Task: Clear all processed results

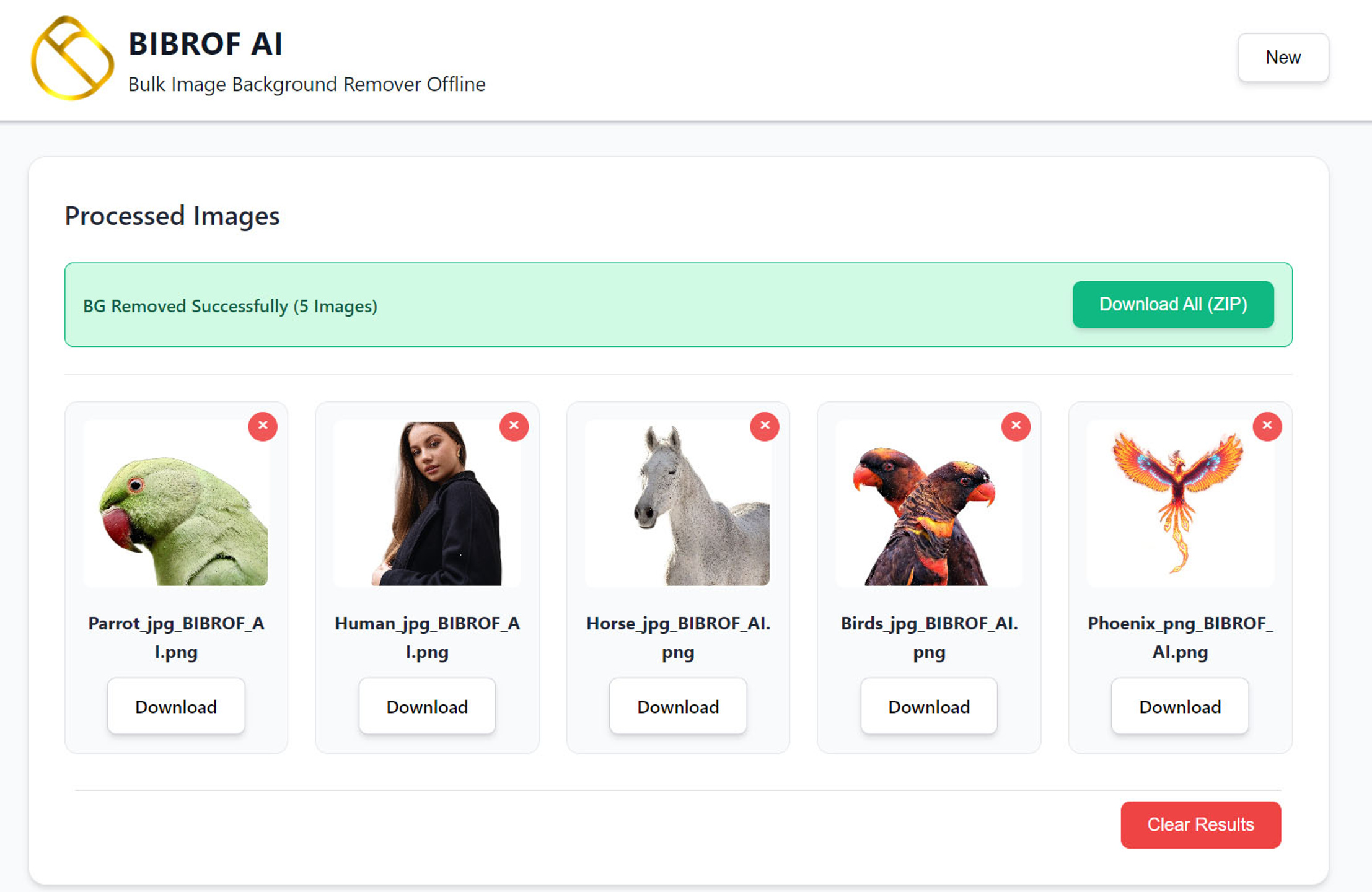Action: pos(1200,824)
